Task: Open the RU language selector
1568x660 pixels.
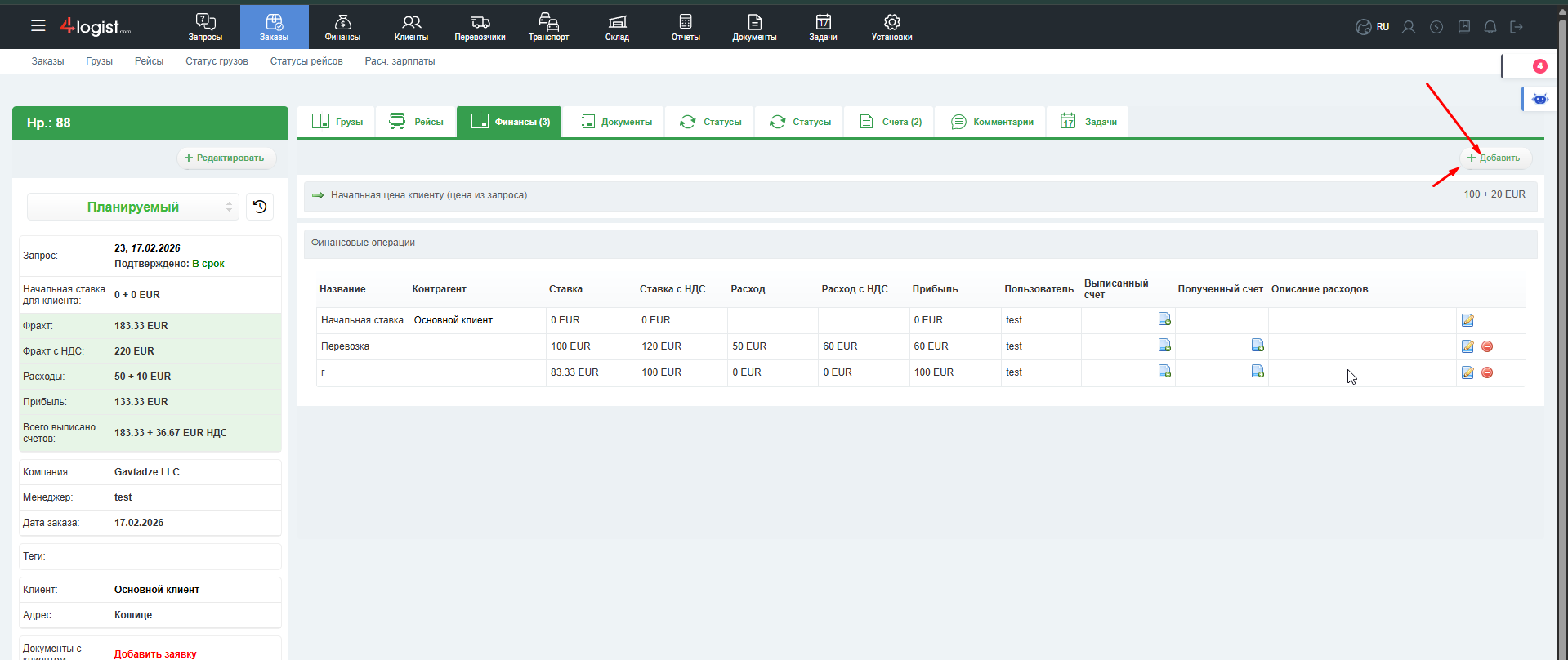Action: 1373,27
